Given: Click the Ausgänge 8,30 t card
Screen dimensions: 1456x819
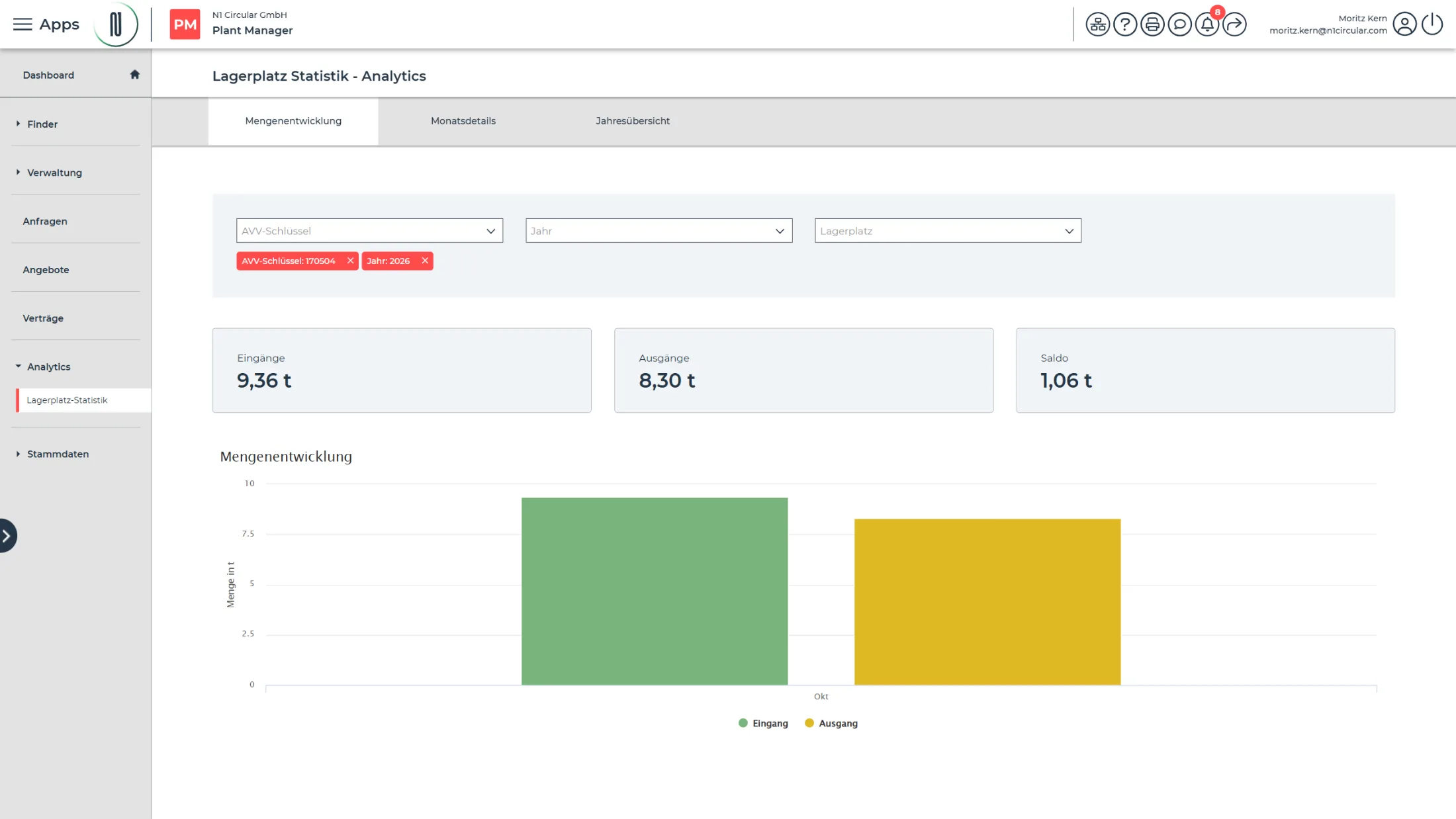Looking at the screenshot, I should click(x=803, y=370).
